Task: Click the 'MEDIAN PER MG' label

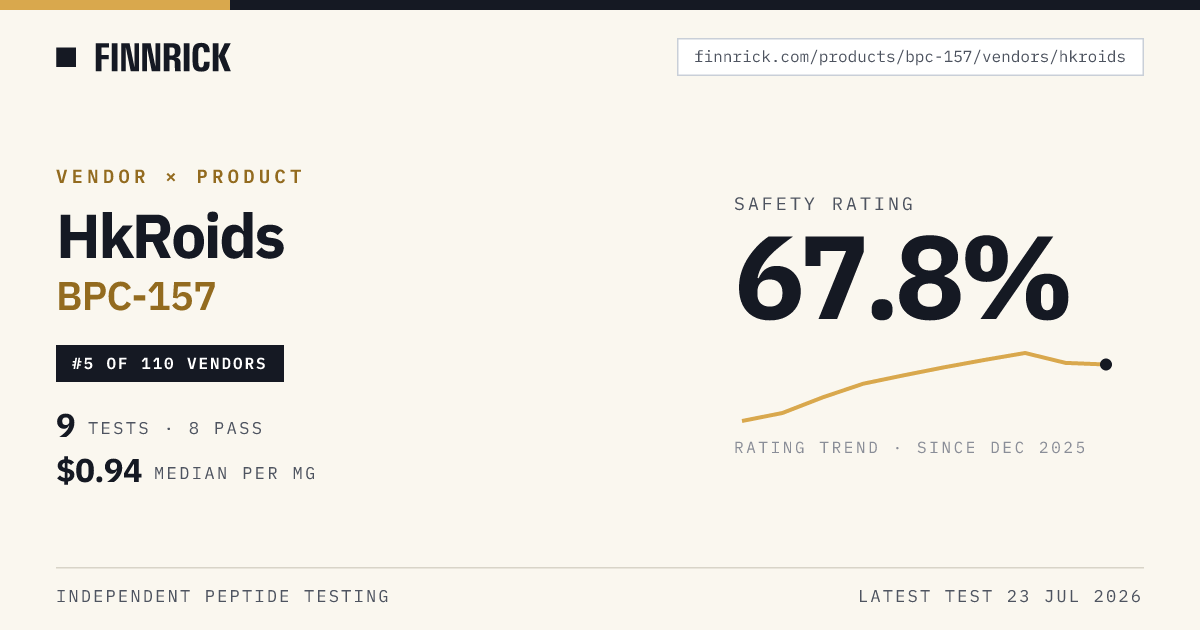Action: (x=235, y=474)
